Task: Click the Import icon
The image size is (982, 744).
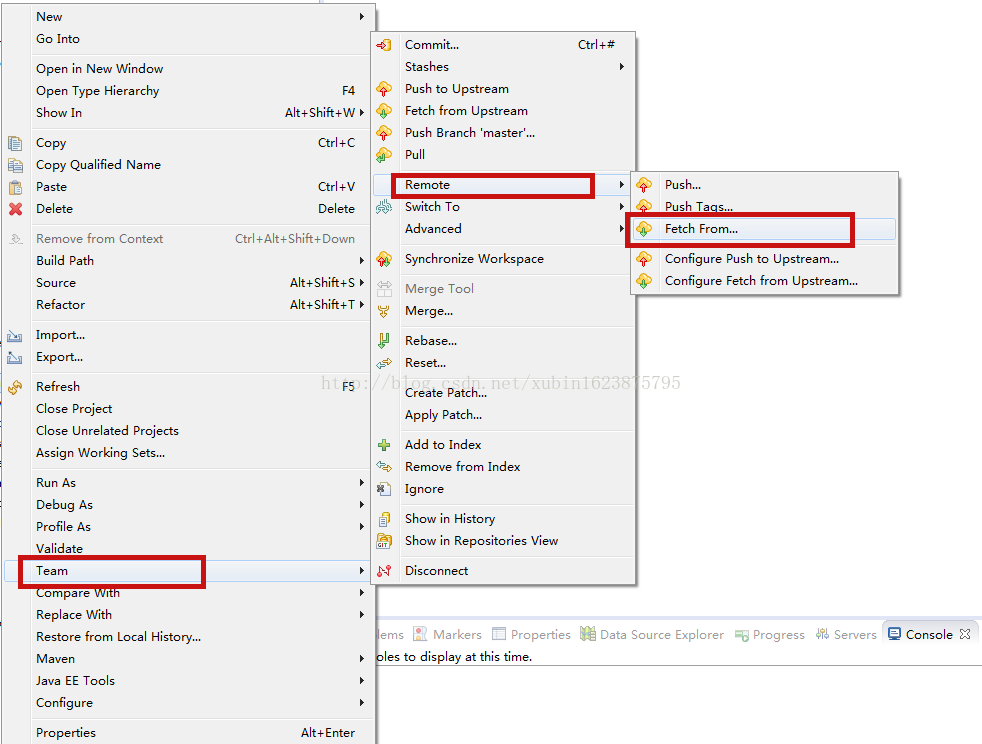Action: pyautogui.click(x=14, y=336)
